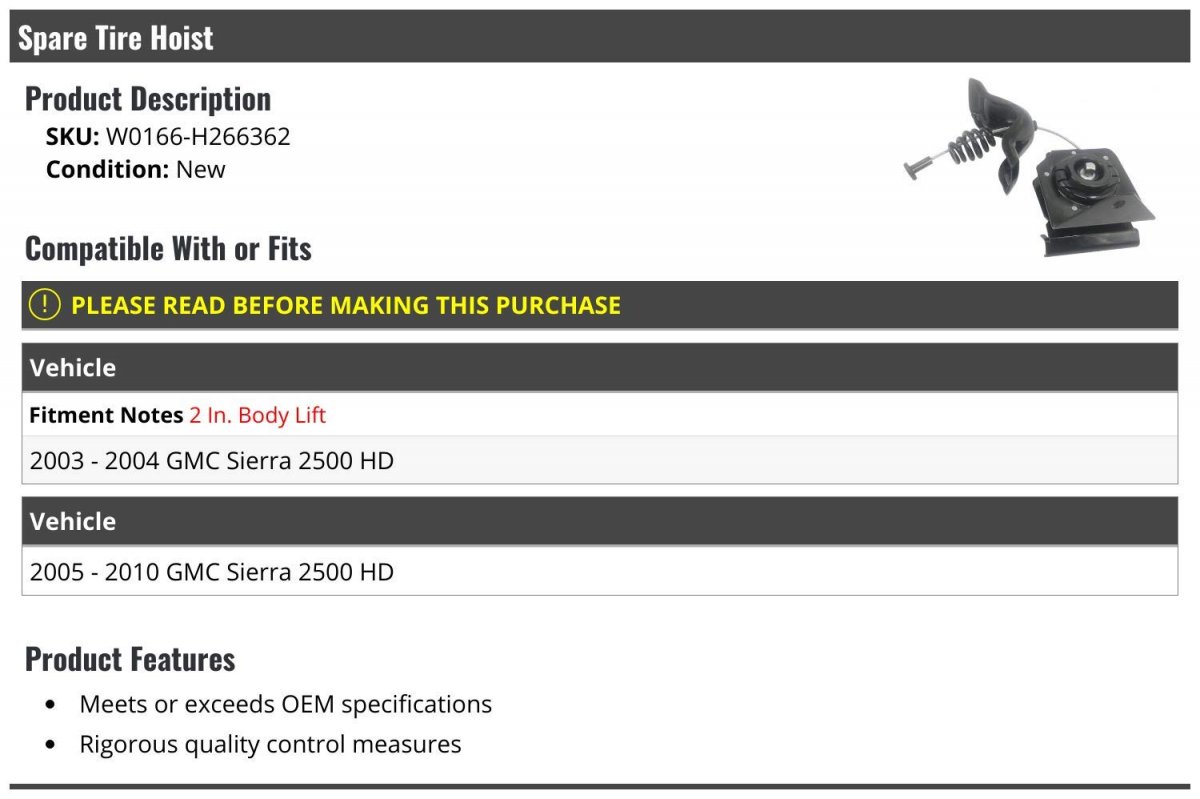Image resolution: width=1200 pixels, height=799 pixels.
Task: Click the second Vehicle table header
Action: click(x=73, y=522)
